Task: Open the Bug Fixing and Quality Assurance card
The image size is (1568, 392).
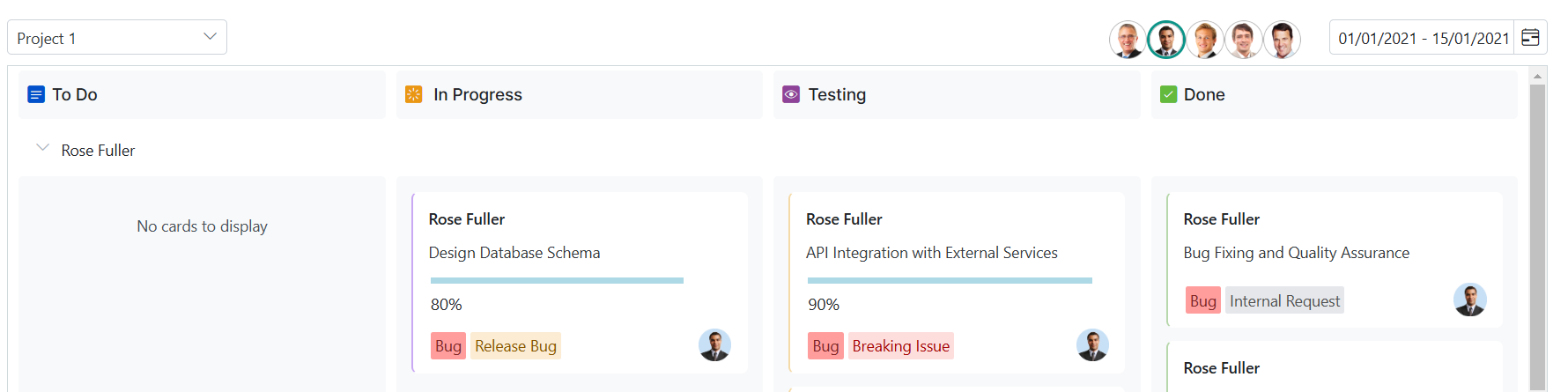Action: 1296,253
